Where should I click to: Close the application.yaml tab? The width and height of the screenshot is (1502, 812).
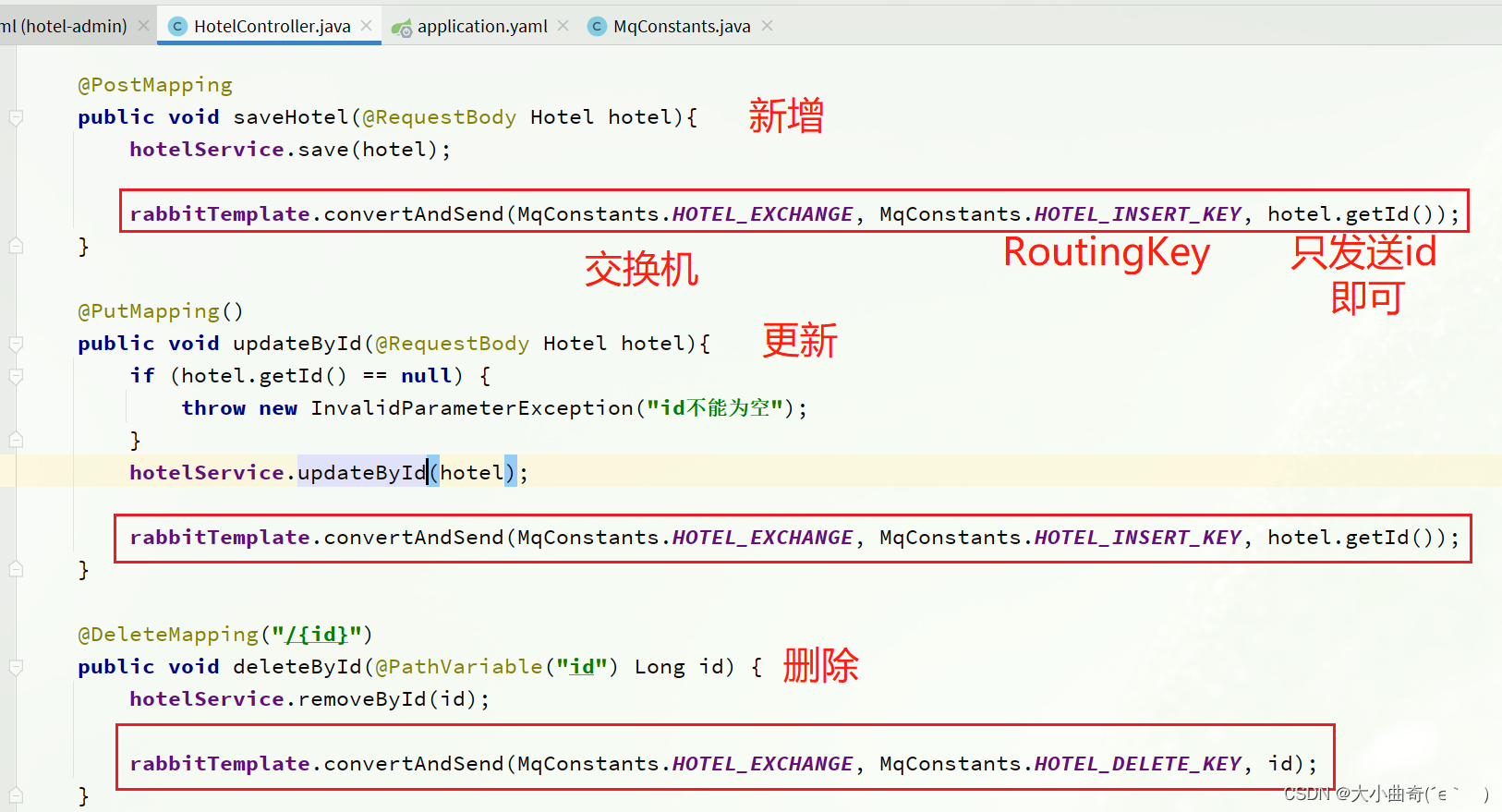click(563, 26)
